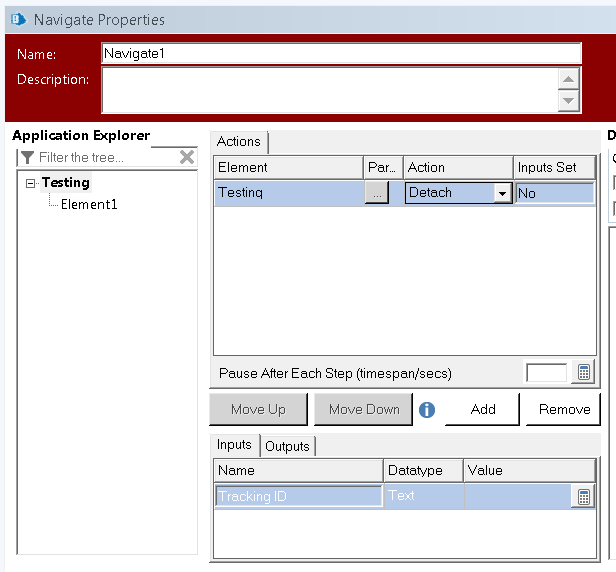Select Element1 in the Application Explorer tree
Image resolution: width=616 pixels, height=572 pixels.
(89, 204)
